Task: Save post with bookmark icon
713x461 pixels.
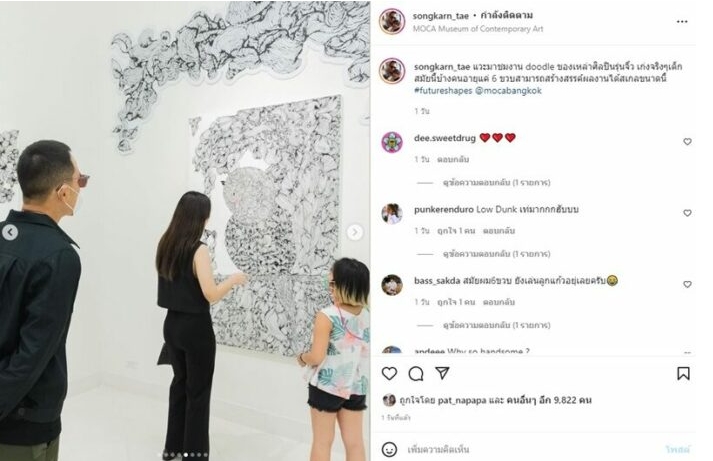Action: coord(683,373)
